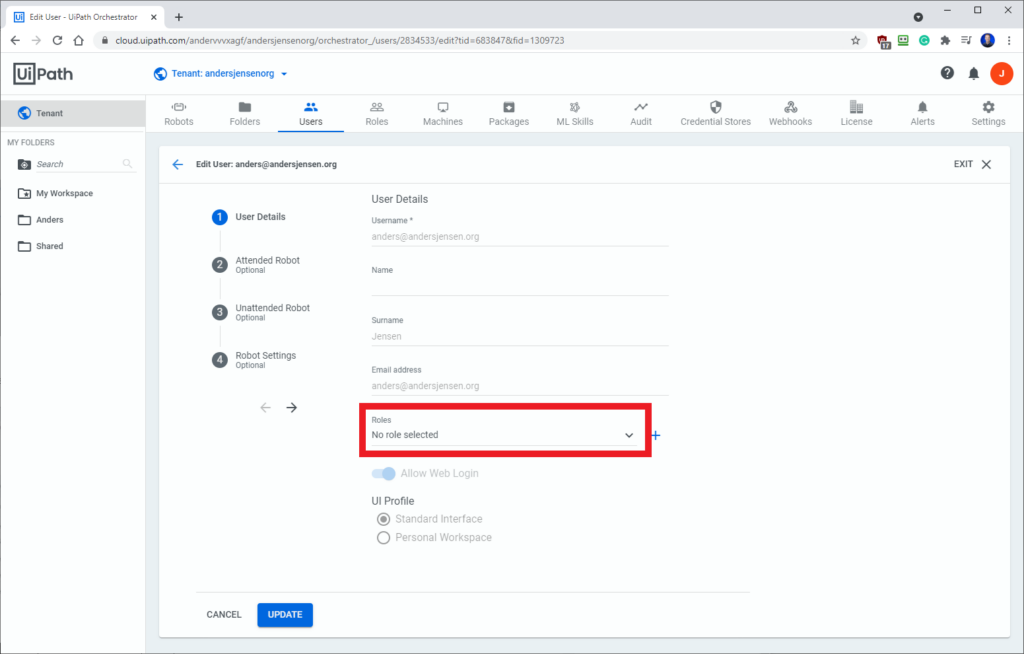The width and height of the screenshot is (1024, 654).
Task: Click the Email address field
Action: (x=520, y=385)
